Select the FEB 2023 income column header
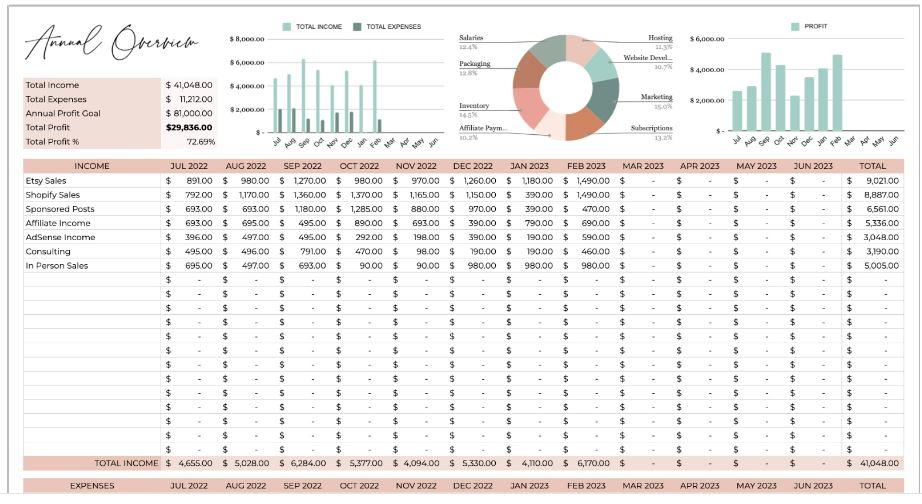 [x=586, y=166]
